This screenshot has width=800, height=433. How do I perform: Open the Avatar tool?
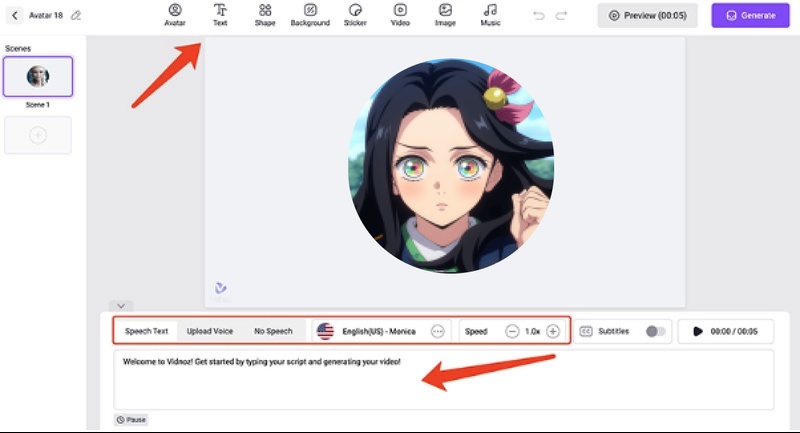point(175,15)
